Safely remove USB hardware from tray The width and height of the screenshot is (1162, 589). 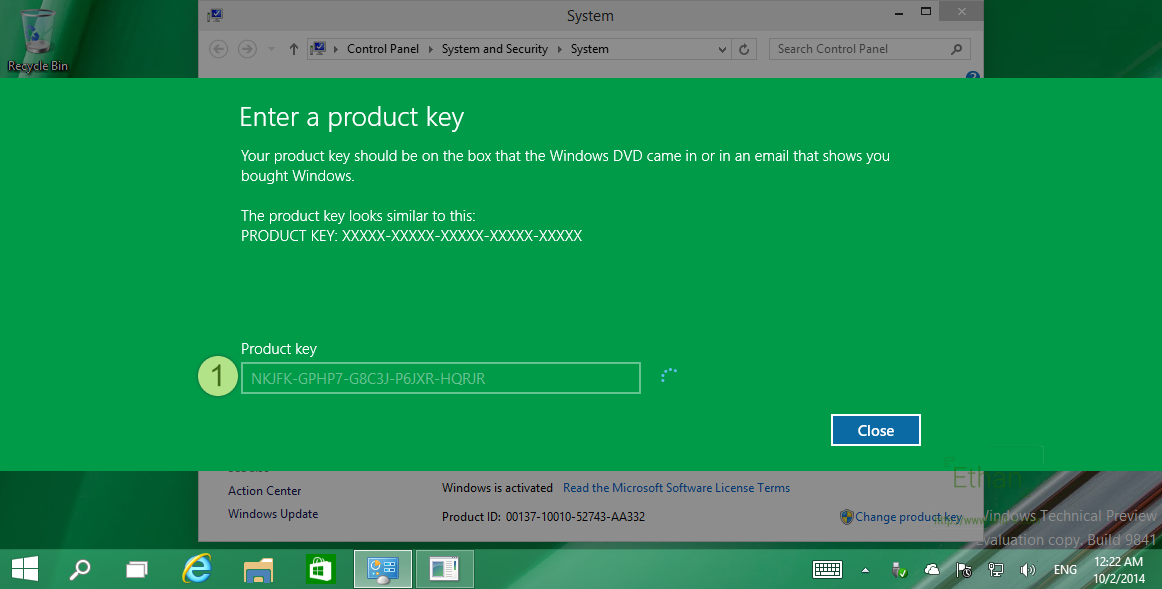point(897,569)
